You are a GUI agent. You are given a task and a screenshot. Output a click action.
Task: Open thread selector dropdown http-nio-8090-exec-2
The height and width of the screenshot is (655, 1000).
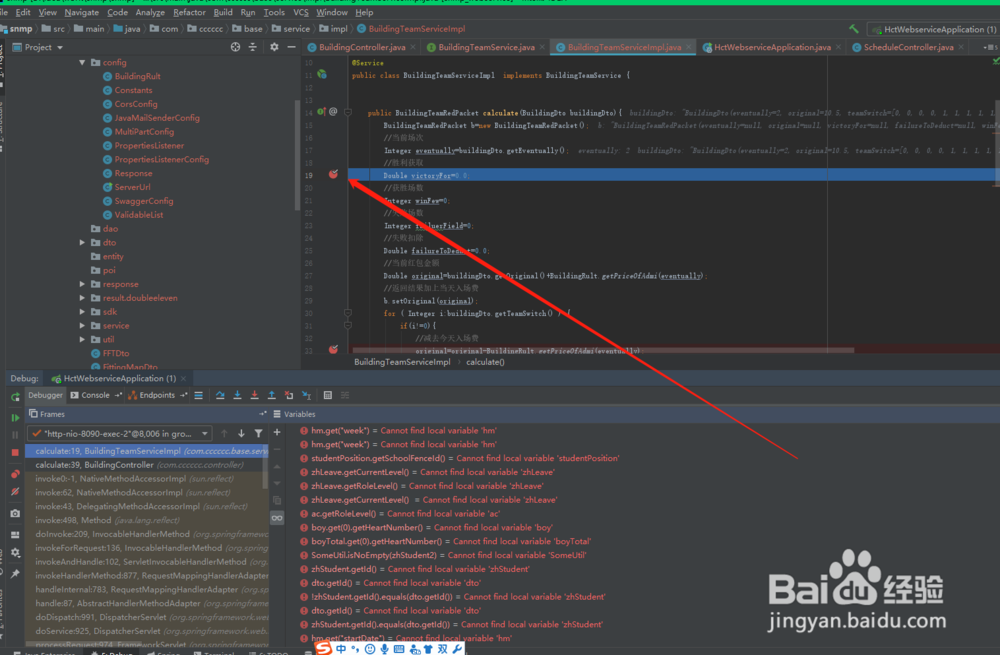coord(120,434)
